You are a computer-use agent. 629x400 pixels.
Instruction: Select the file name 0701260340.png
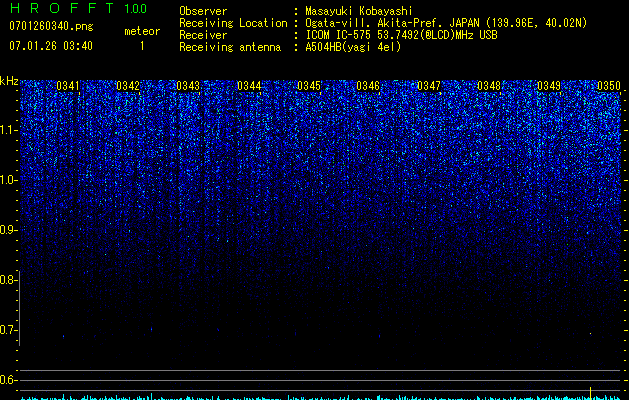click(x=51, y=26)
